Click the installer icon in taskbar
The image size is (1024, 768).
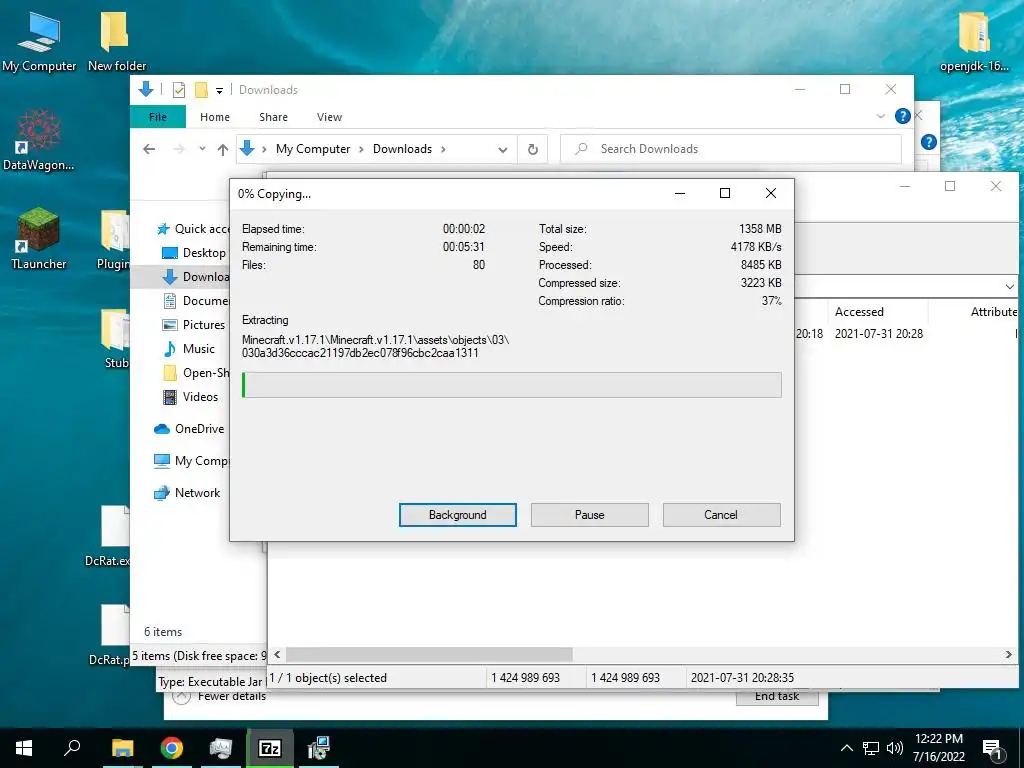point(319,748)
